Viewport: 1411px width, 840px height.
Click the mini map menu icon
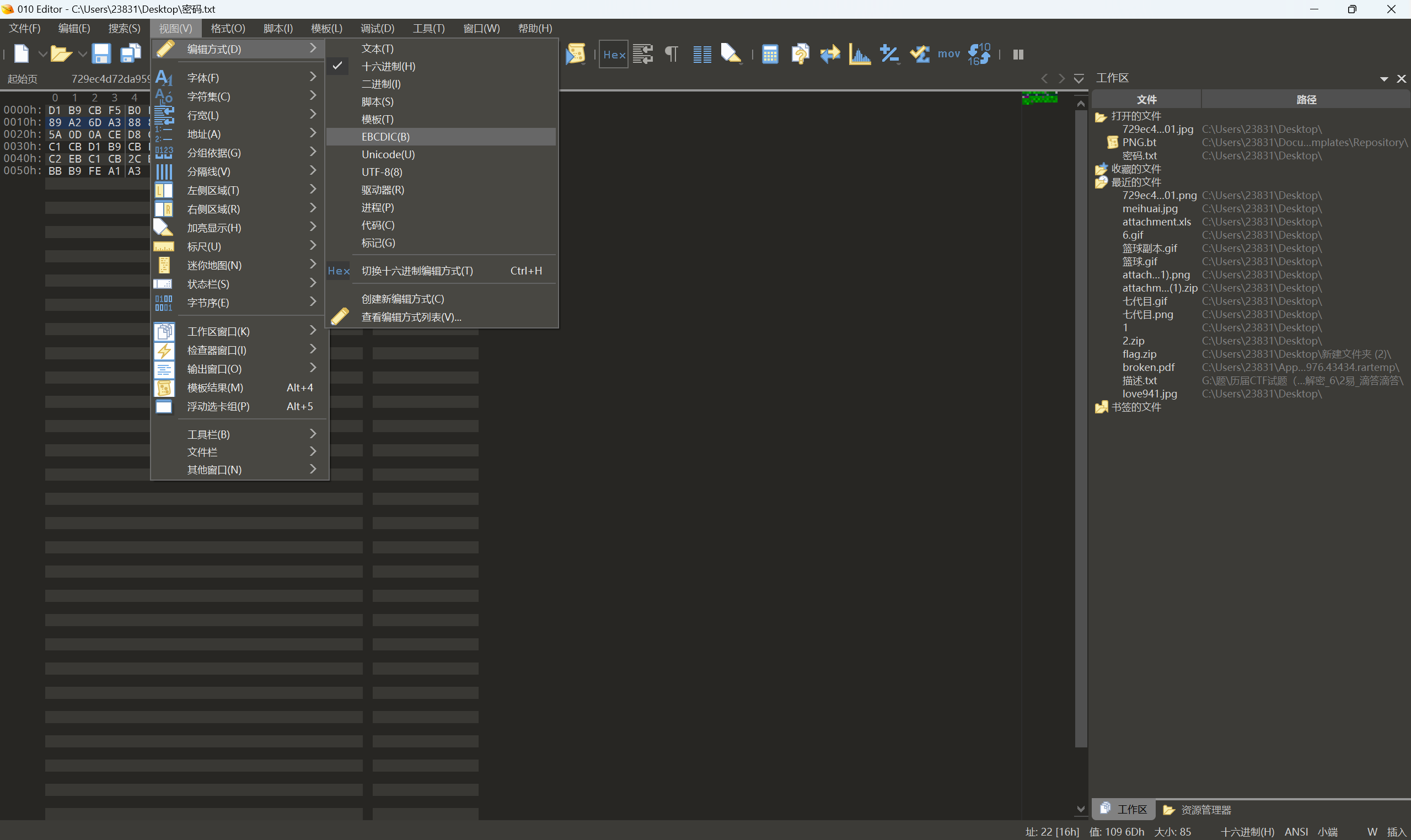pyautogui.click(x=164, y=266)
